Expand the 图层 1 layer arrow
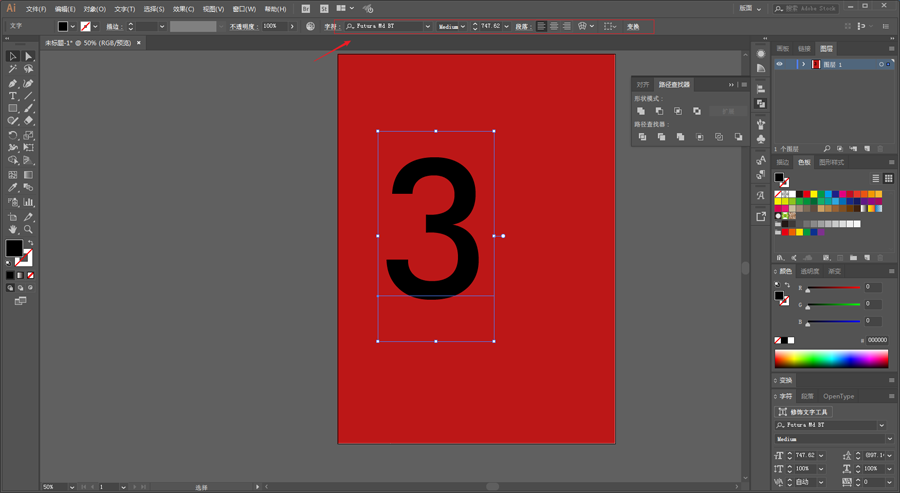Screen dimensions: 900x493 coord(804,64)
